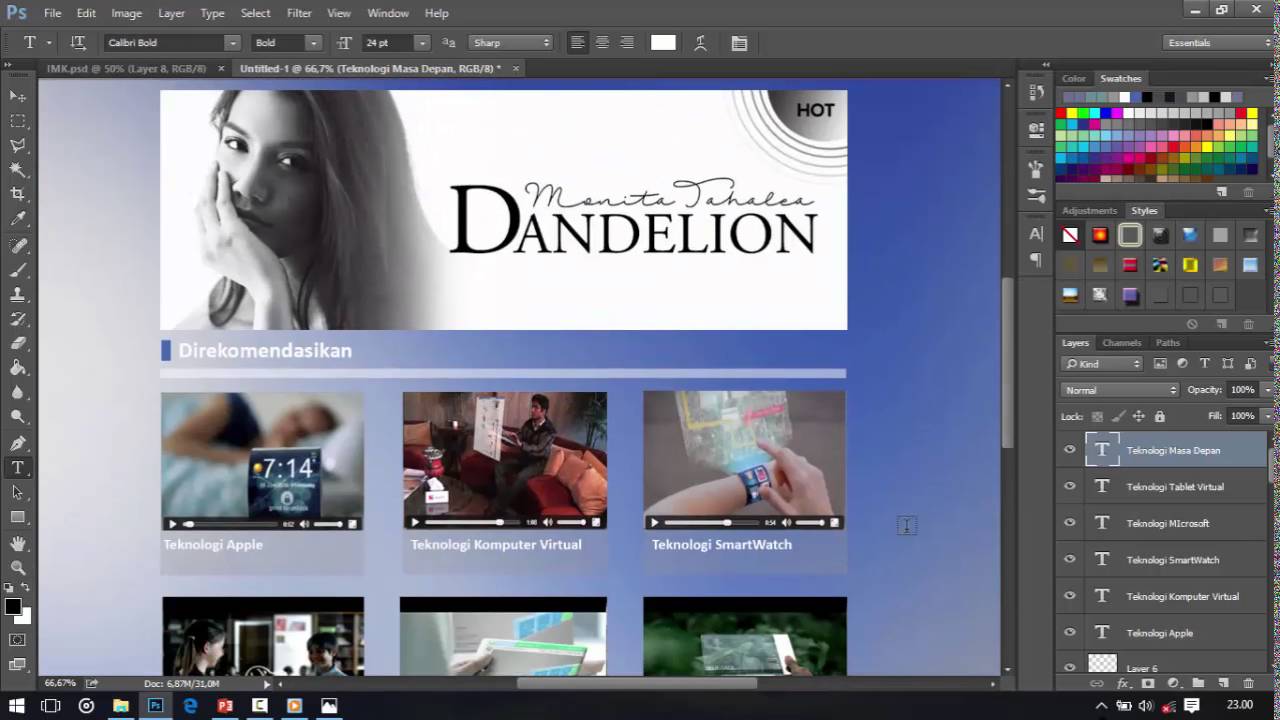Select the Hand tool

(18, 543)
